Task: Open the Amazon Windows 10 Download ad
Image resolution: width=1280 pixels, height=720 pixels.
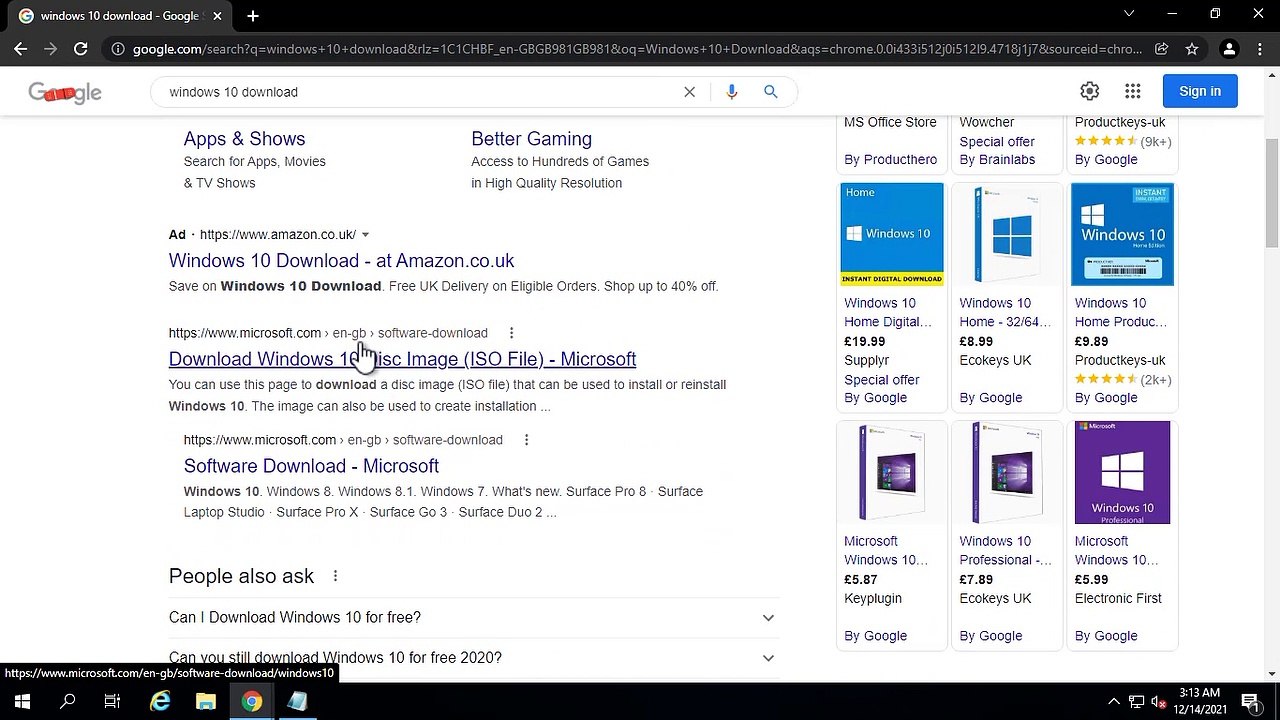Action: (341, 261)
